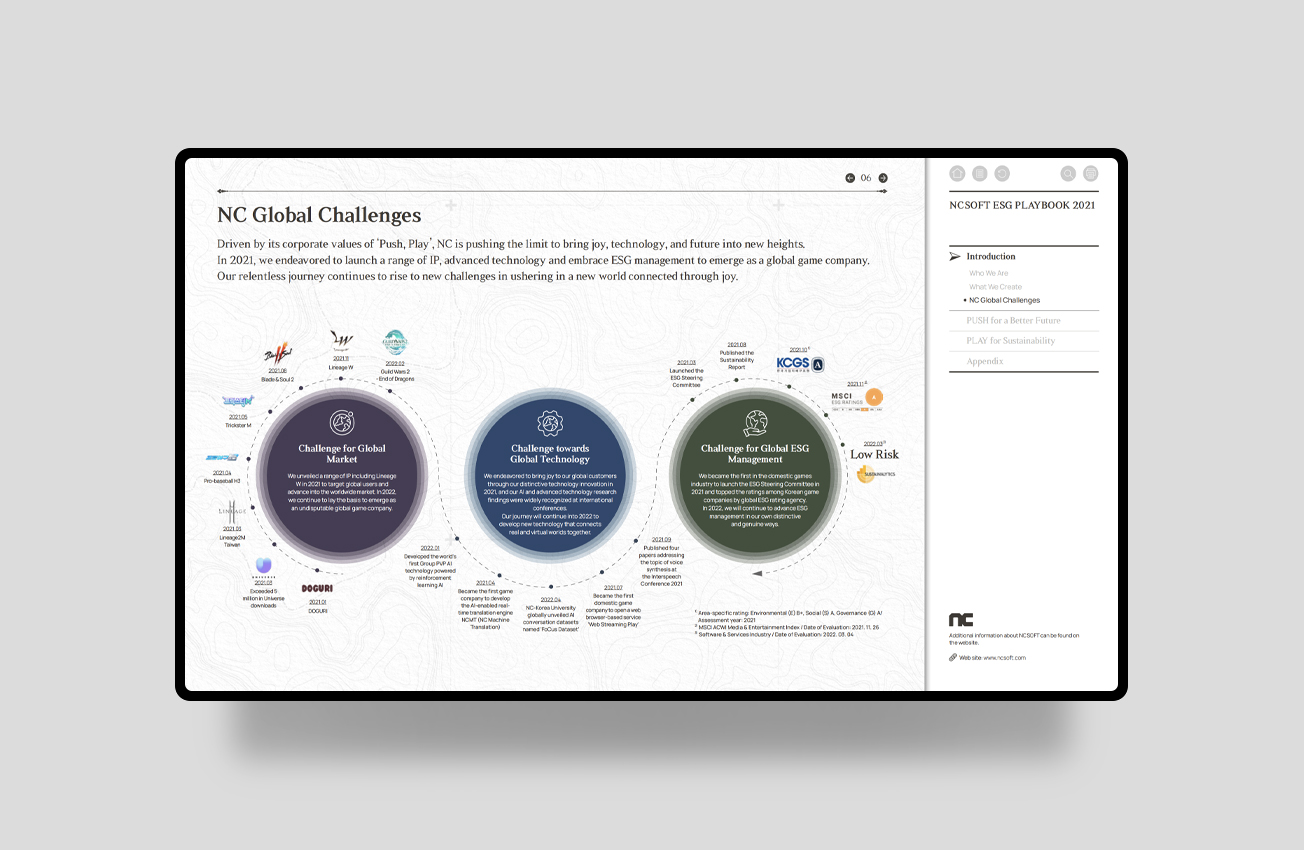The width and height of the screenshot is (1304, 850).
Task: Click the page number 06
Action: (x=866, y=178)
